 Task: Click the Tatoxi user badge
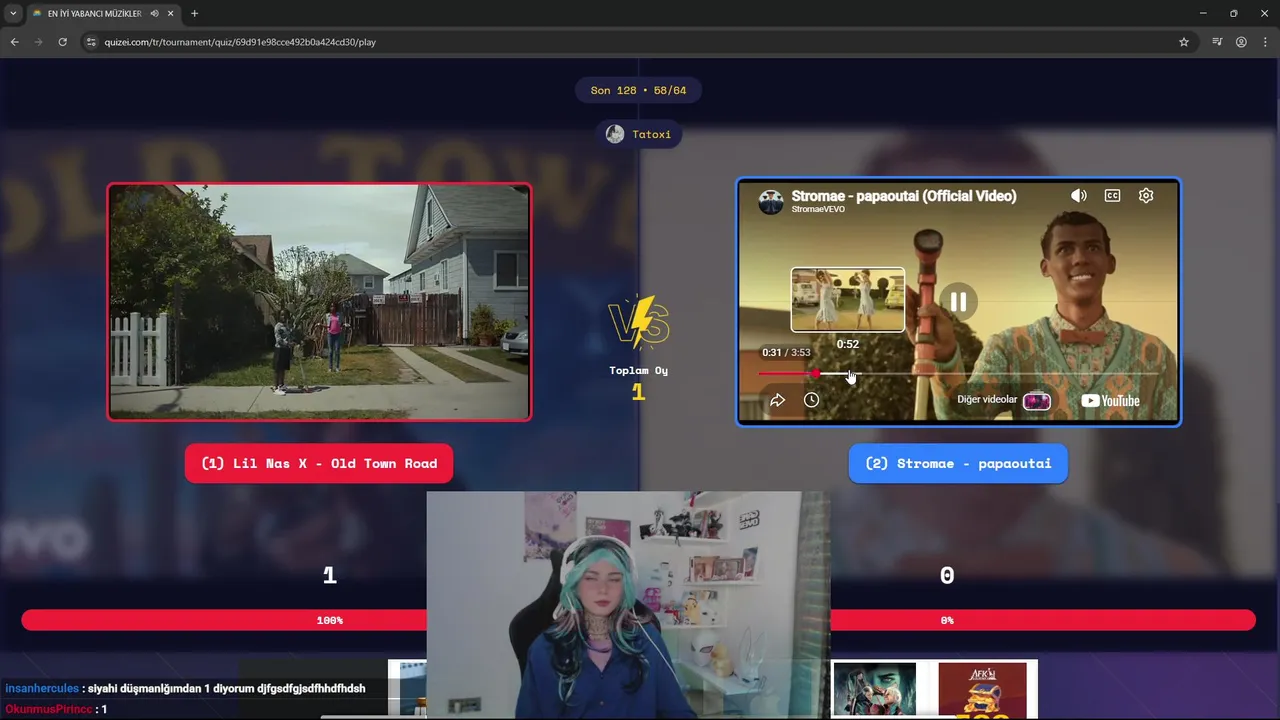(x=638, y=134)
